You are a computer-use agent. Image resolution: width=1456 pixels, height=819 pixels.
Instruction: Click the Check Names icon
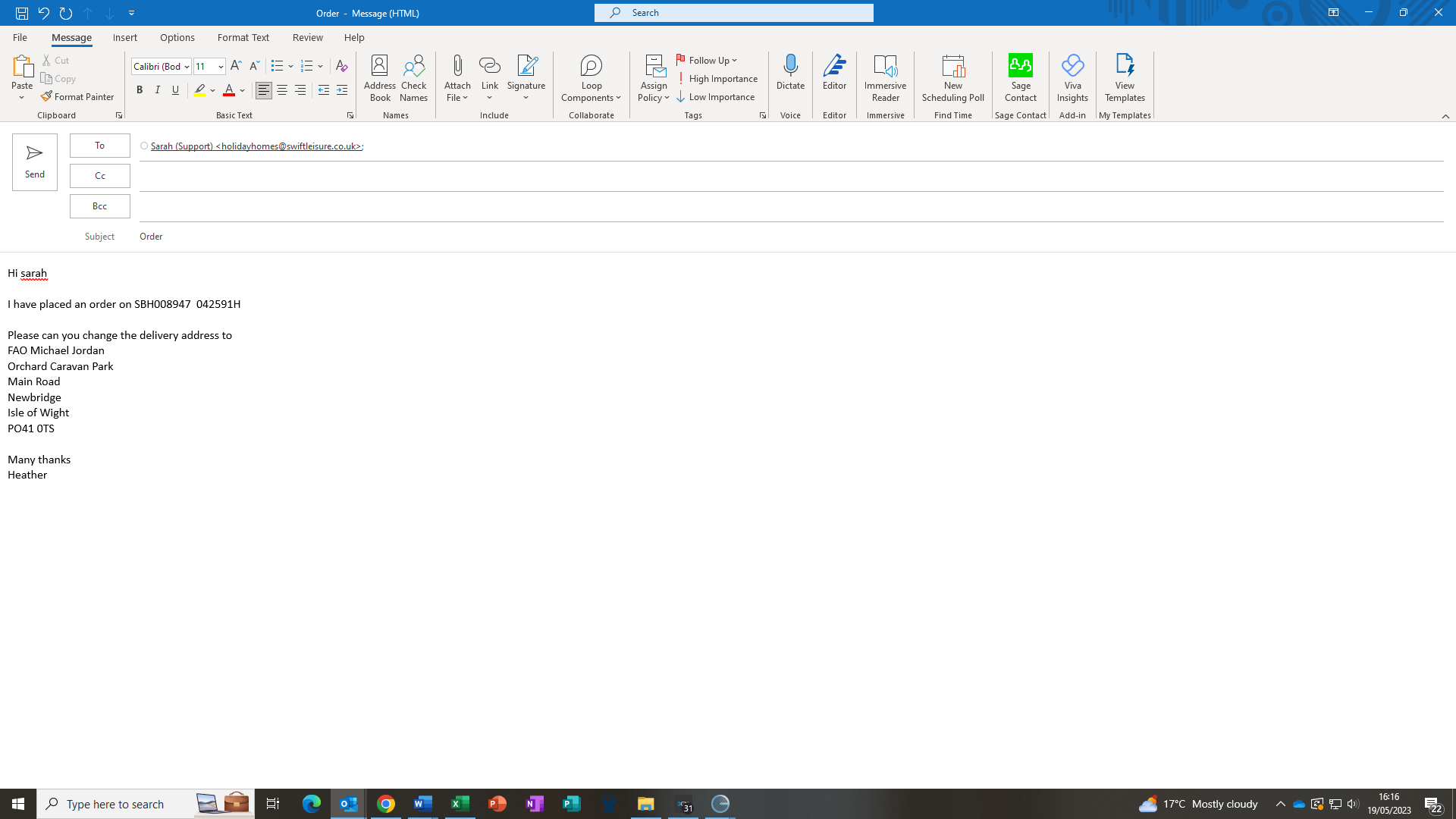[x=413, y=77]
